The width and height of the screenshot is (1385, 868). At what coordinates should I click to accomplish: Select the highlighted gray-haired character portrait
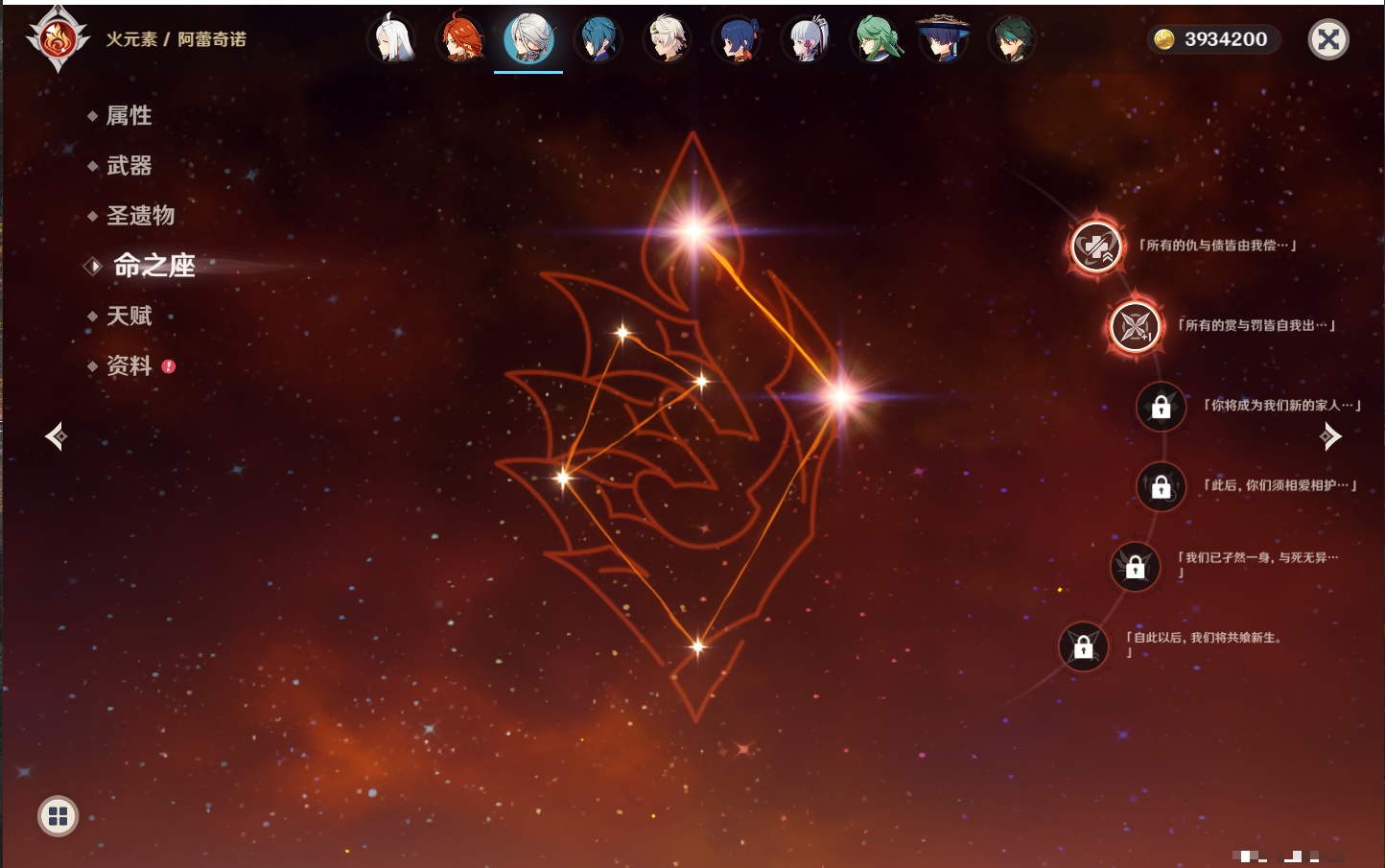click(x=528, y=39)
